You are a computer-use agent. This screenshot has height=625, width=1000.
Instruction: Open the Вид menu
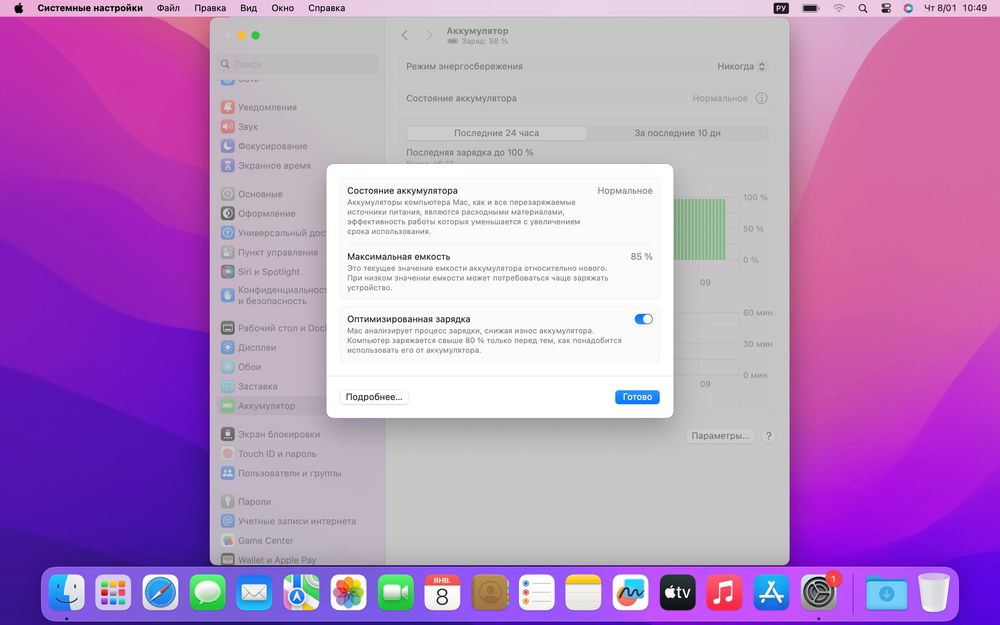(249, 8)
